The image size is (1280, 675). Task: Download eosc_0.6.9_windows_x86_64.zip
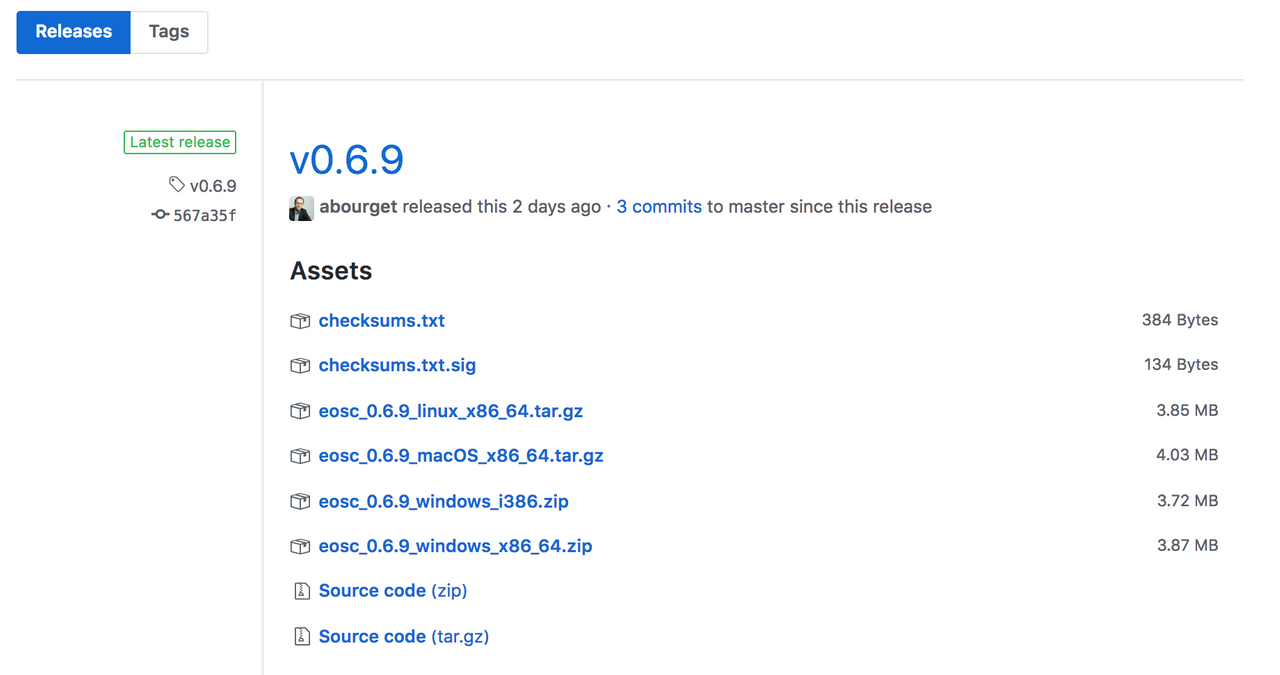(455, 546)
